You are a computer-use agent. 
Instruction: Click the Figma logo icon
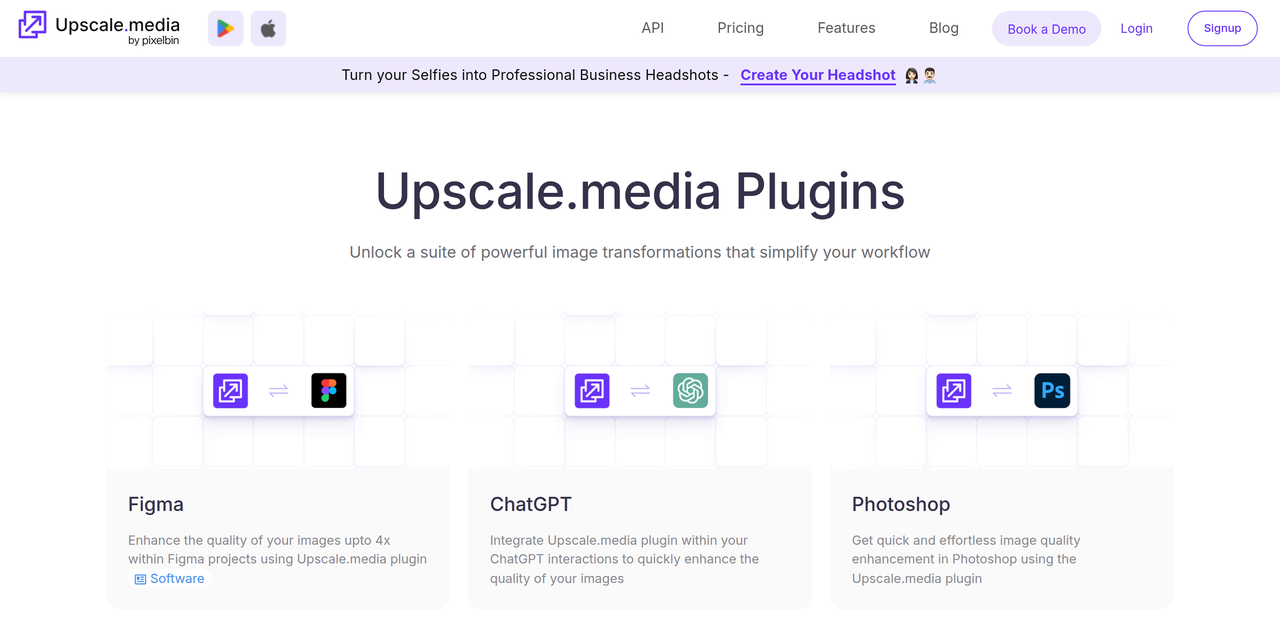329,390
